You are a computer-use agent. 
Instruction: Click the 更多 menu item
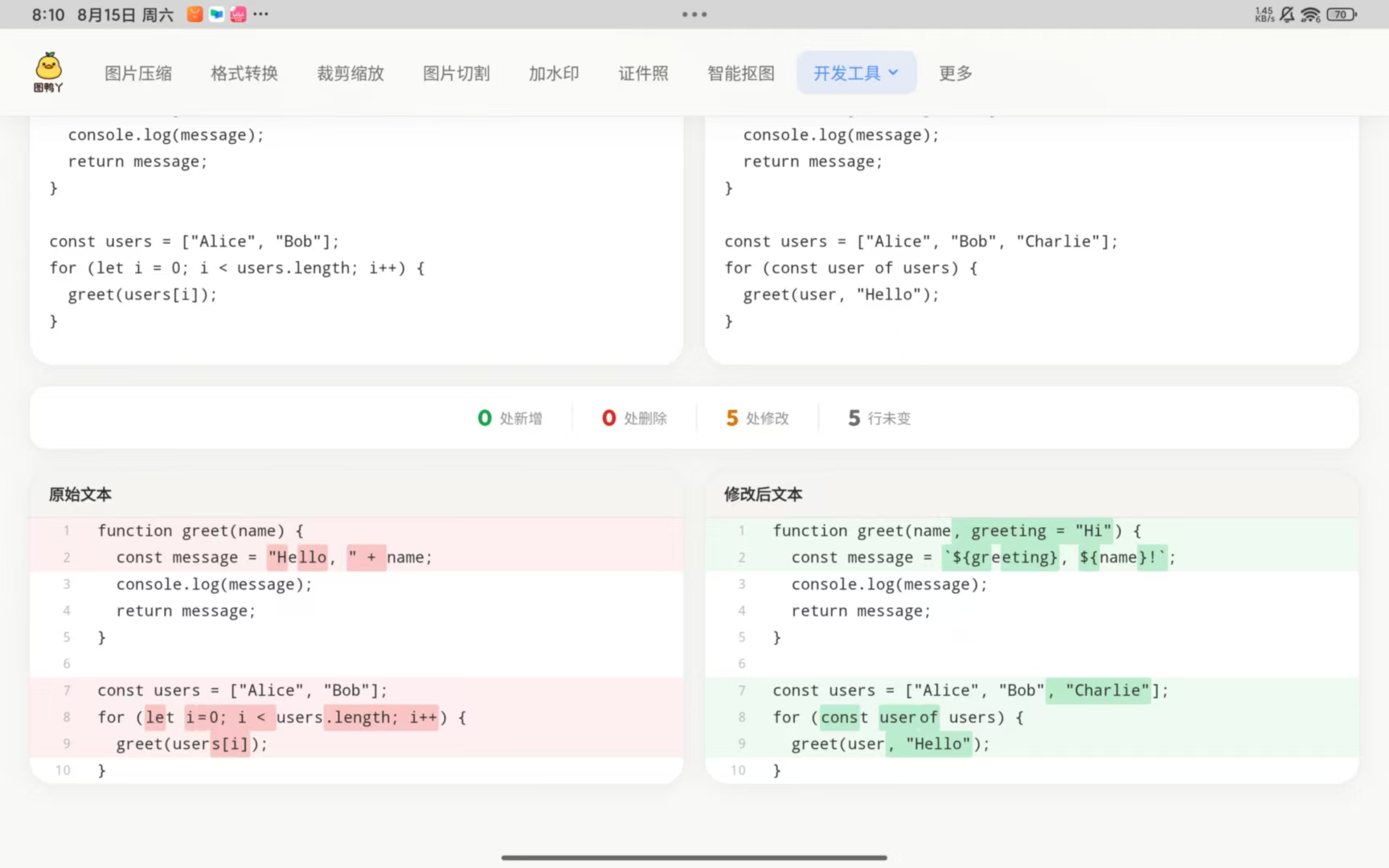pyautogui.click(x=956, y=73)
